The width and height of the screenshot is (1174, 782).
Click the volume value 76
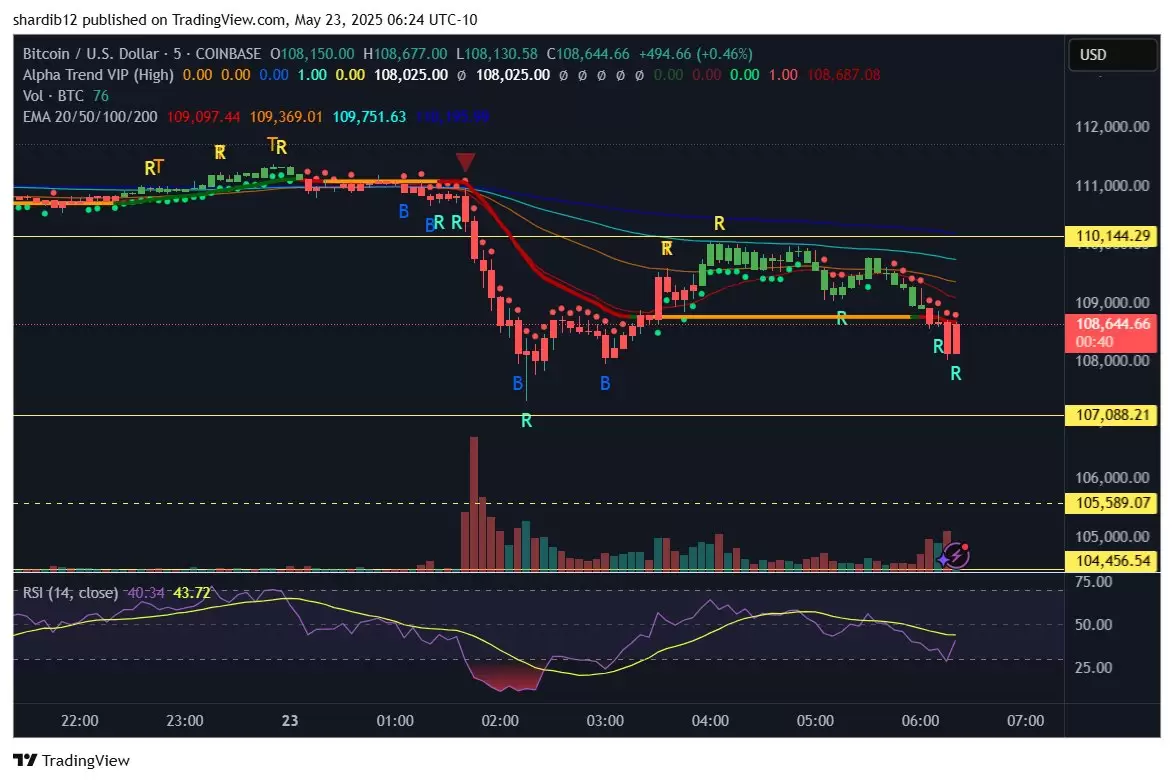[x=100, y=96]
